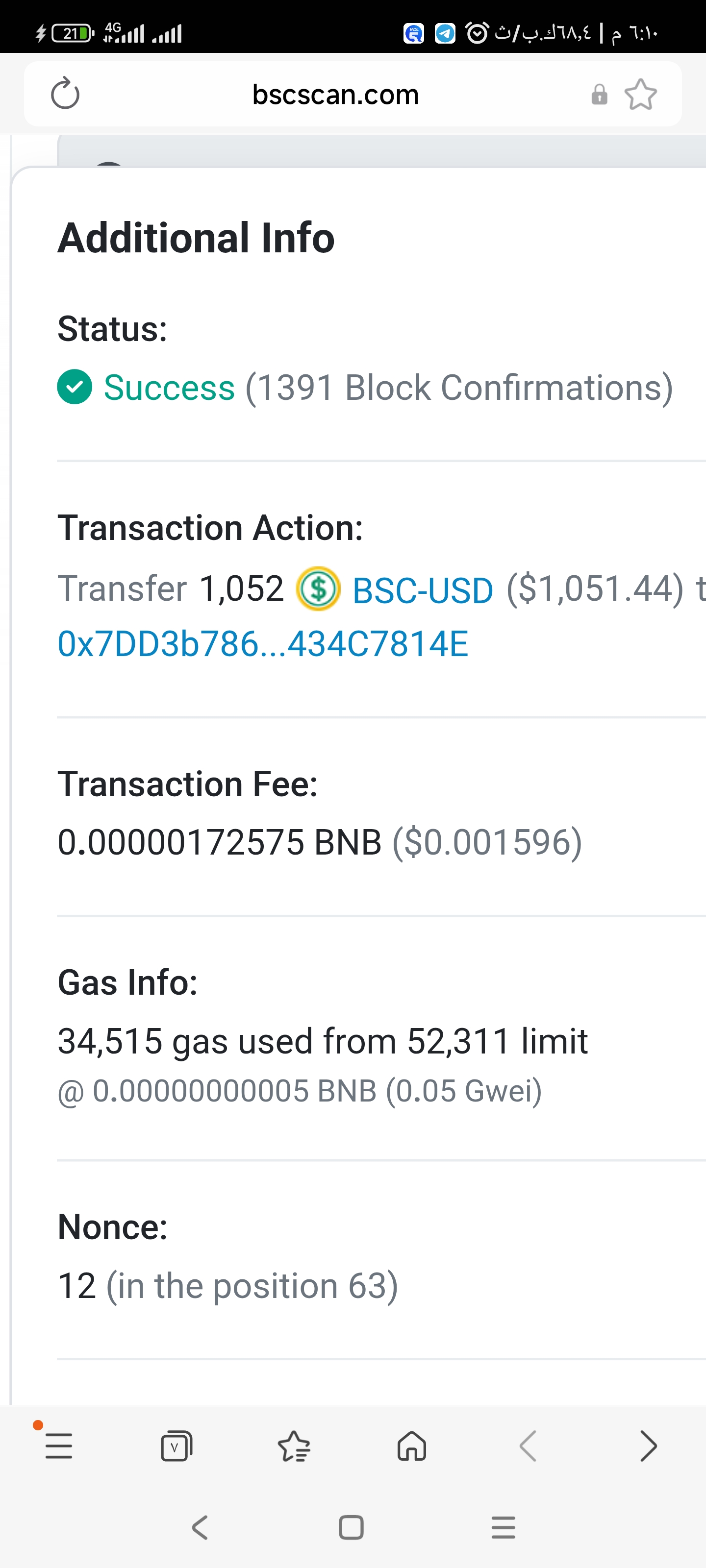
Task: Tap the page reload icon
Action: [x=65, y=94]
